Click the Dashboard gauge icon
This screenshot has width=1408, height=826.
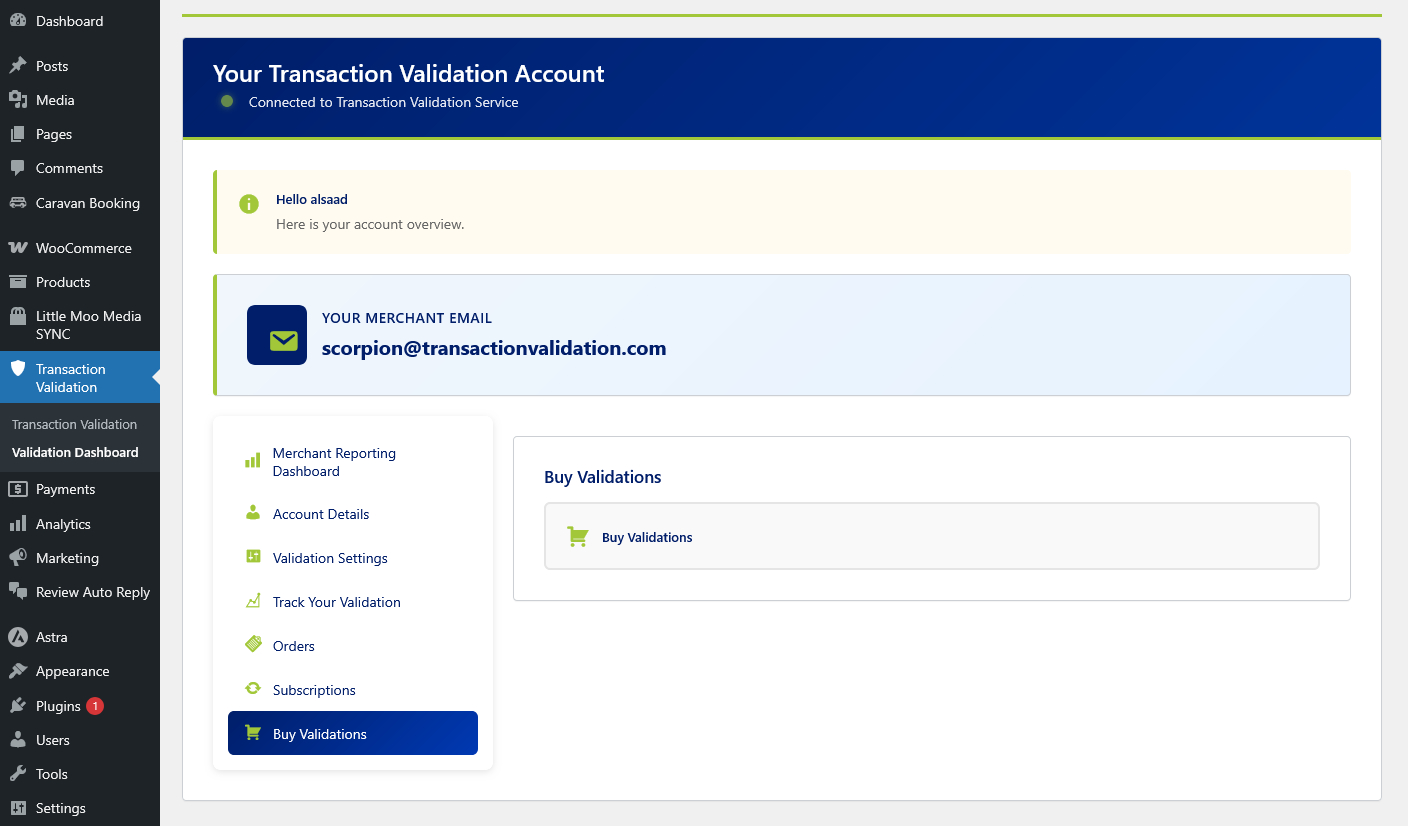pyautogui.click(x=18, y=21)
